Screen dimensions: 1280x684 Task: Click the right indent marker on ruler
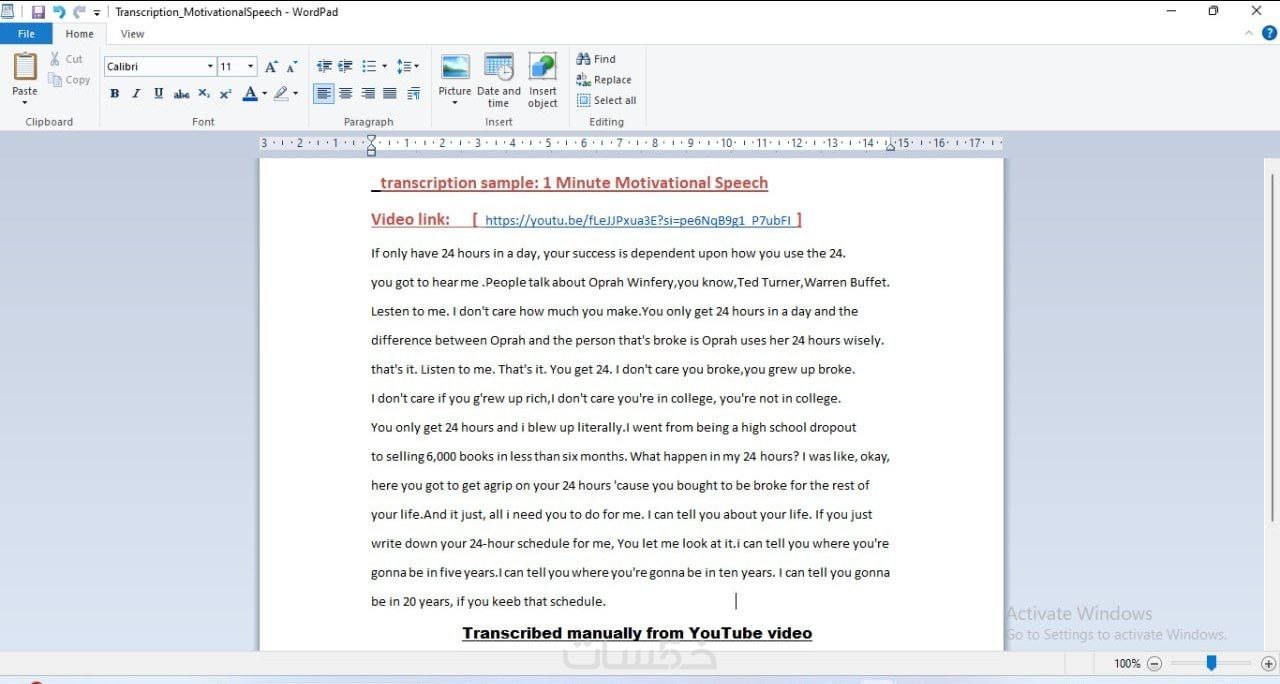tap(890, 147)
